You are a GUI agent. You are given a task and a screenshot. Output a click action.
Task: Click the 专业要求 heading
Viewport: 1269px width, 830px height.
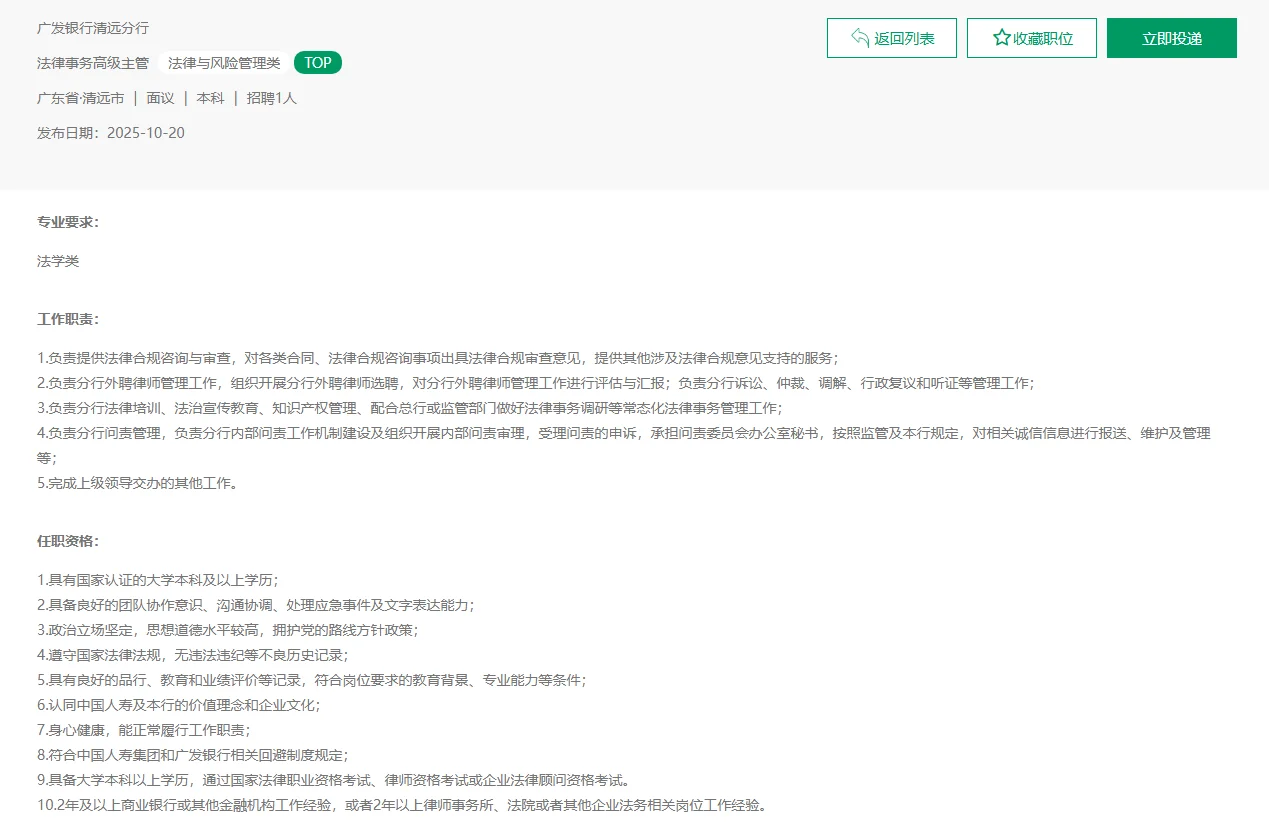(x=68, y=222)
